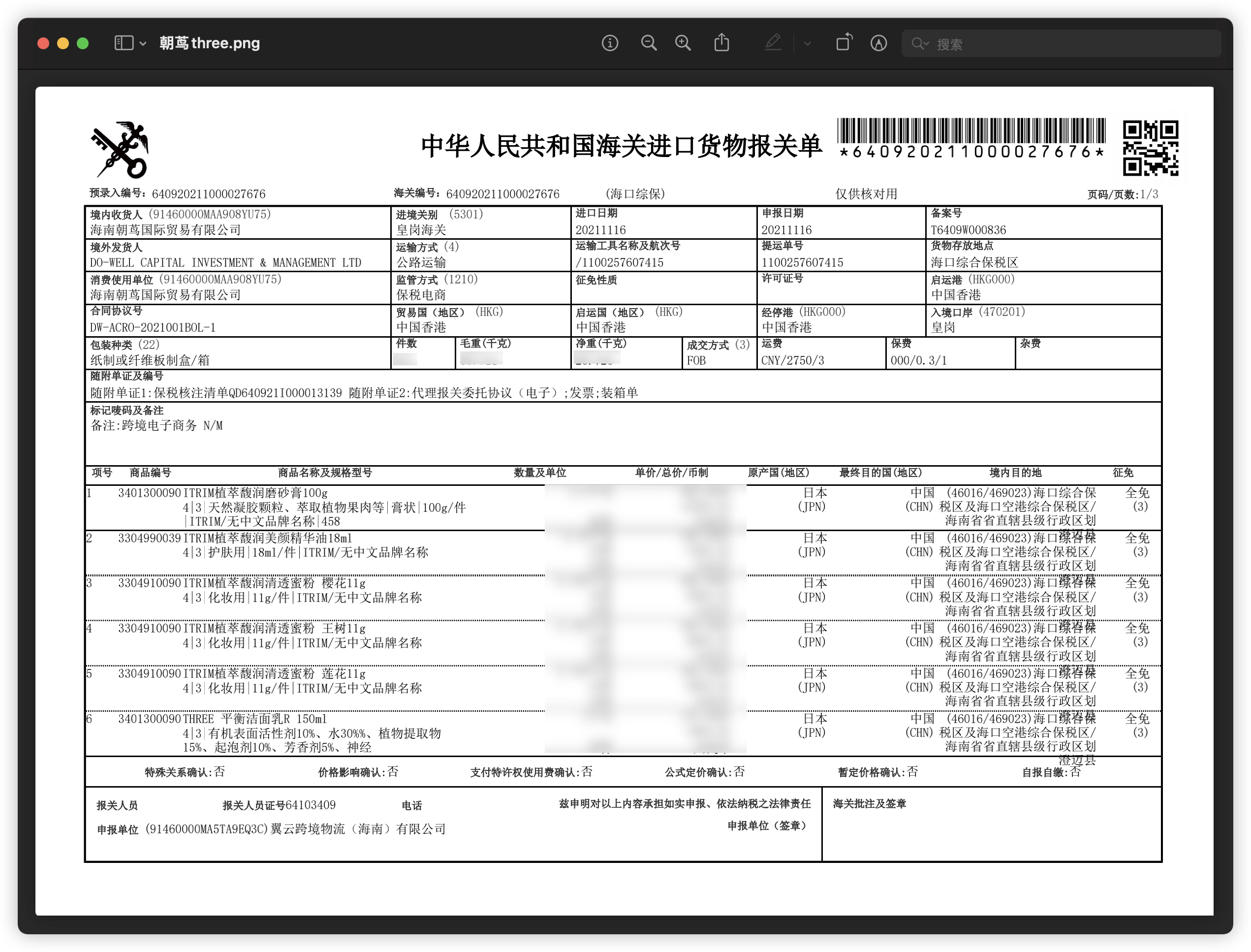Rotate the image left
1251x952 pixels.
click(x=844, y=43)
